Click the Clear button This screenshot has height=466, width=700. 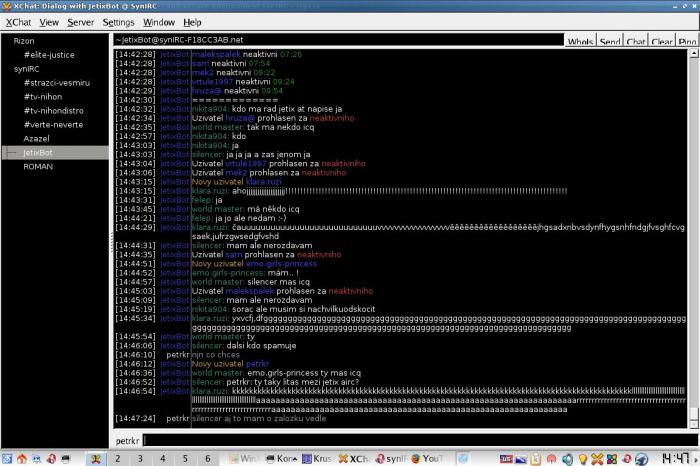(662, 41)
